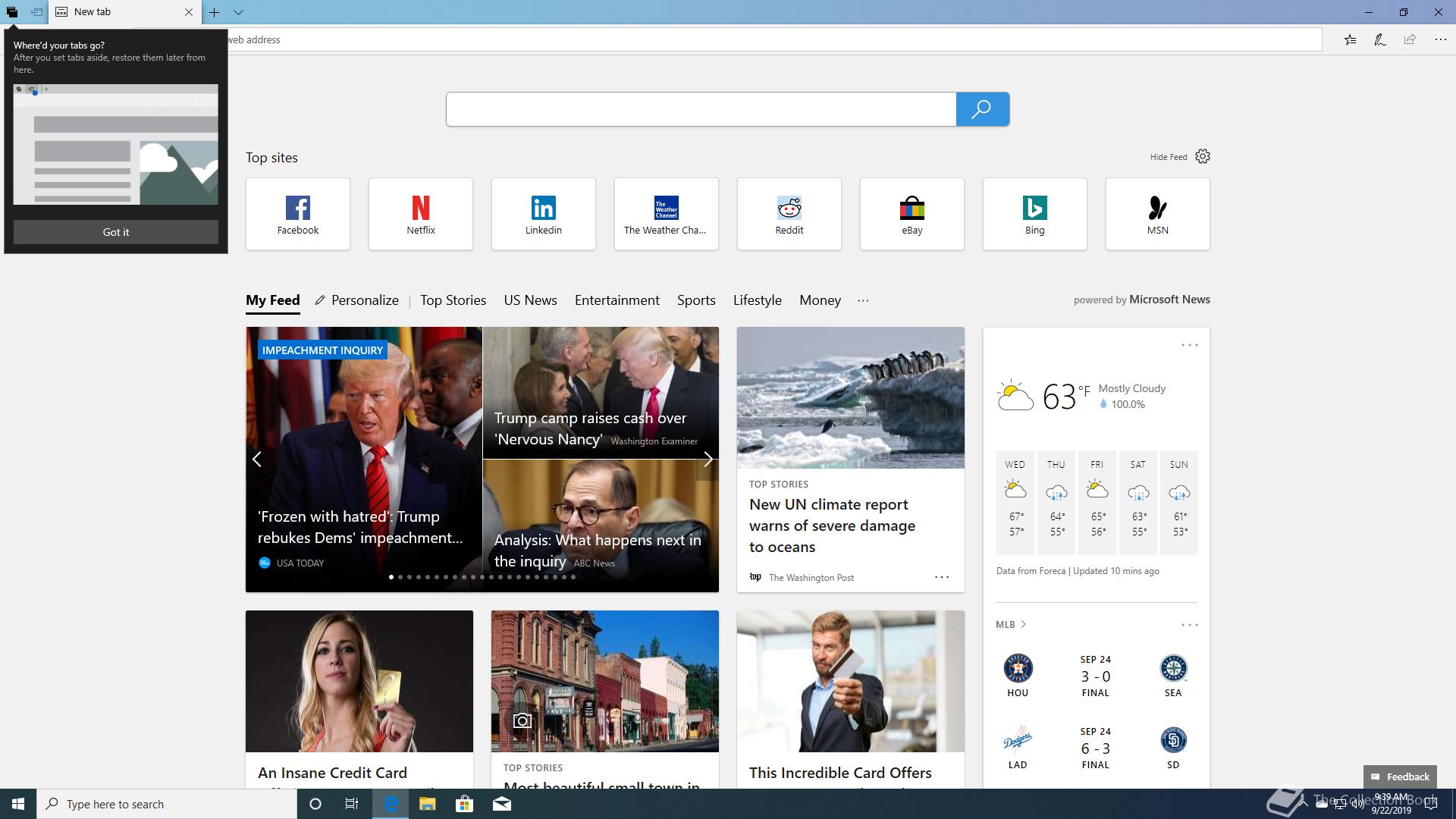This screenshot has width=1456, height=819.
Task: Expand the MLB scores chevron link
Action: [1011, 624]
